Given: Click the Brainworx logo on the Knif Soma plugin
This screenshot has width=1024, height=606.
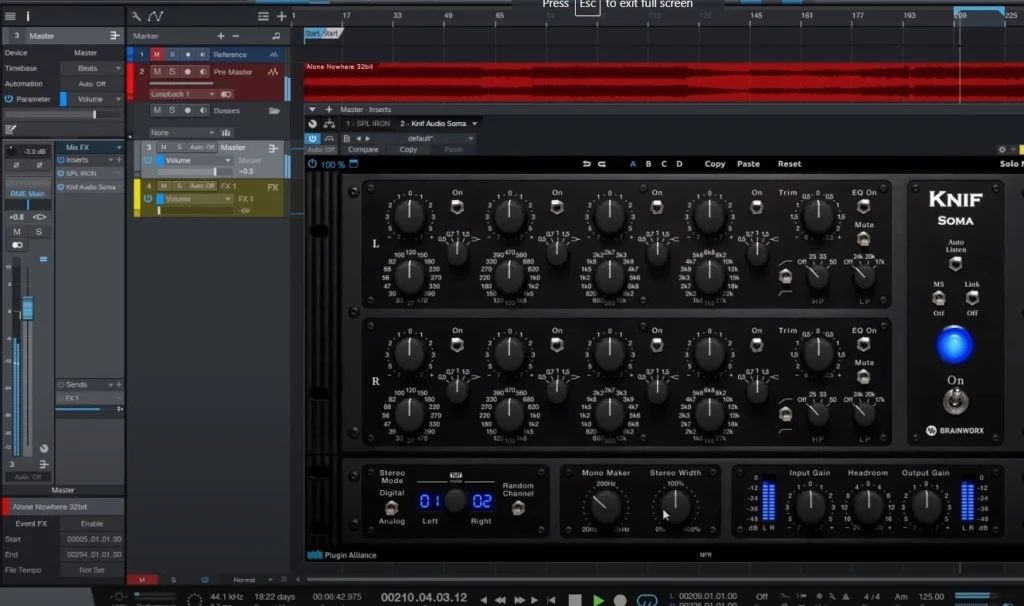Looking at the screenshot, I should 953,430.
